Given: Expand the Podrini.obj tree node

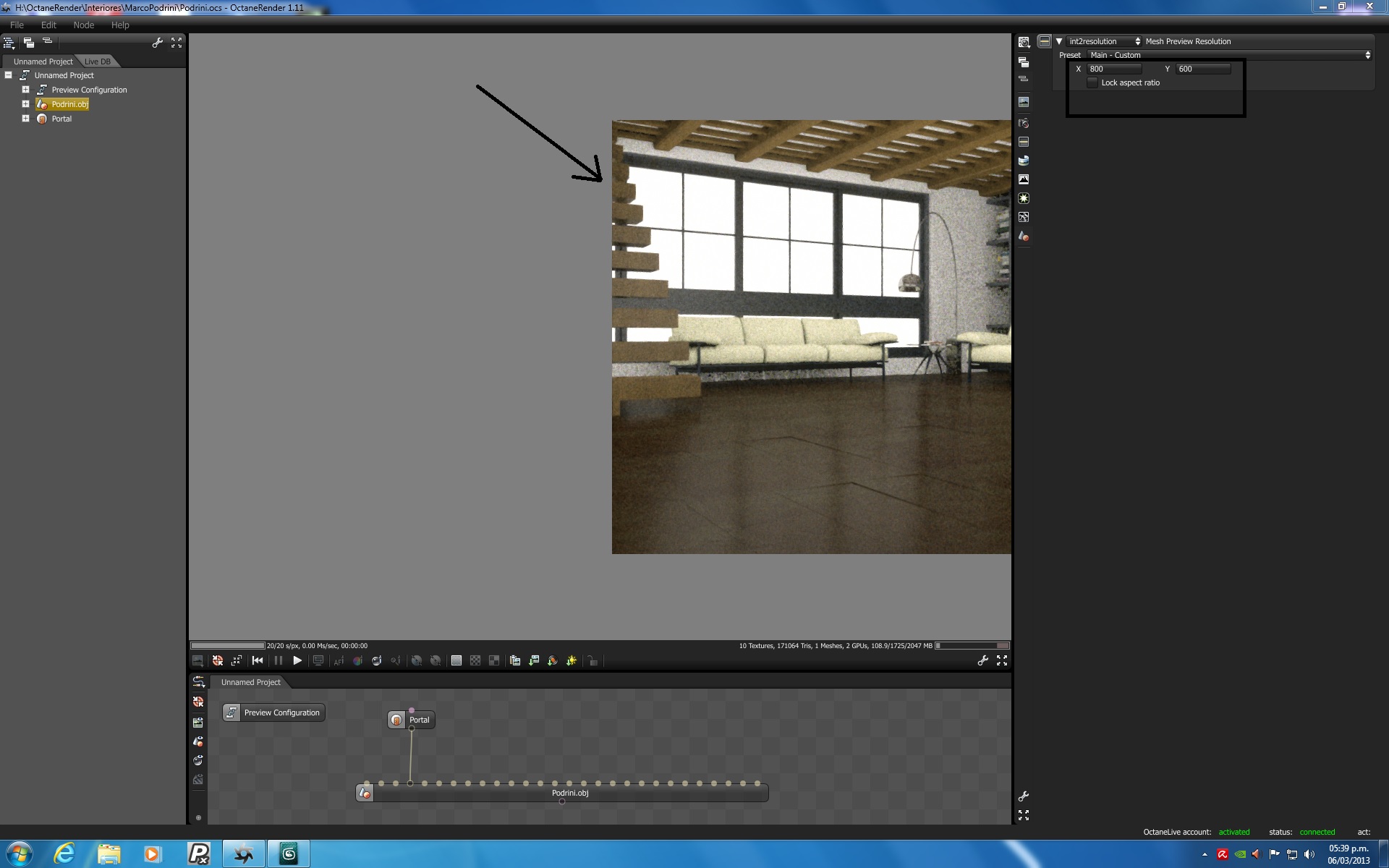Looking at the screenshot, I should pos(25,104).
